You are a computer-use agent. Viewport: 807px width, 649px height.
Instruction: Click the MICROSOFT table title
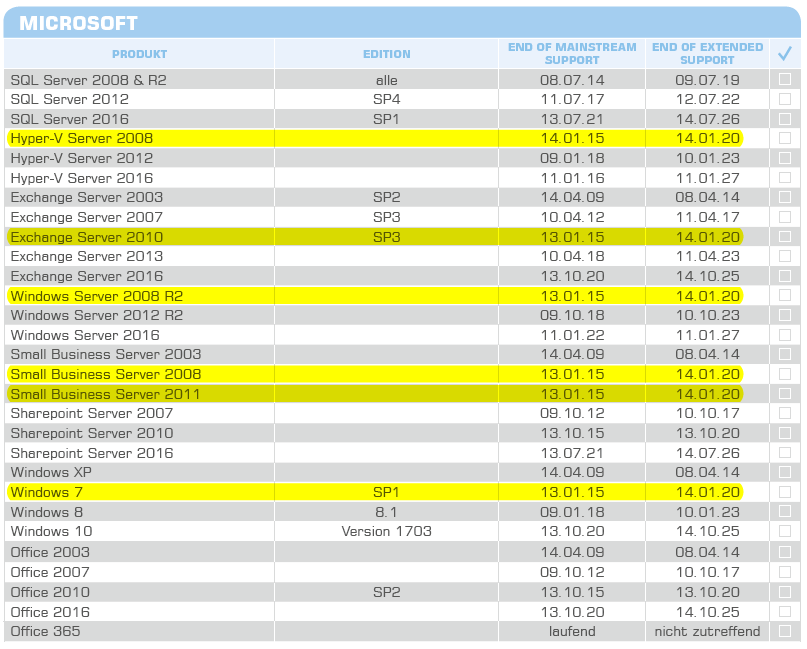tap(78, 23)
